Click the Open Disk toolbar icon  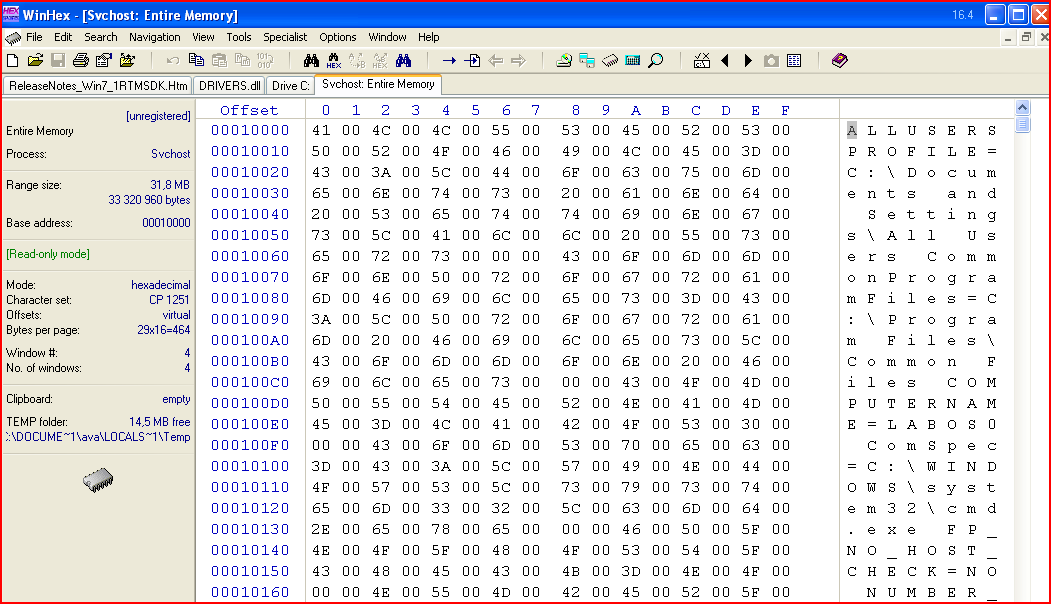point(564,61)
